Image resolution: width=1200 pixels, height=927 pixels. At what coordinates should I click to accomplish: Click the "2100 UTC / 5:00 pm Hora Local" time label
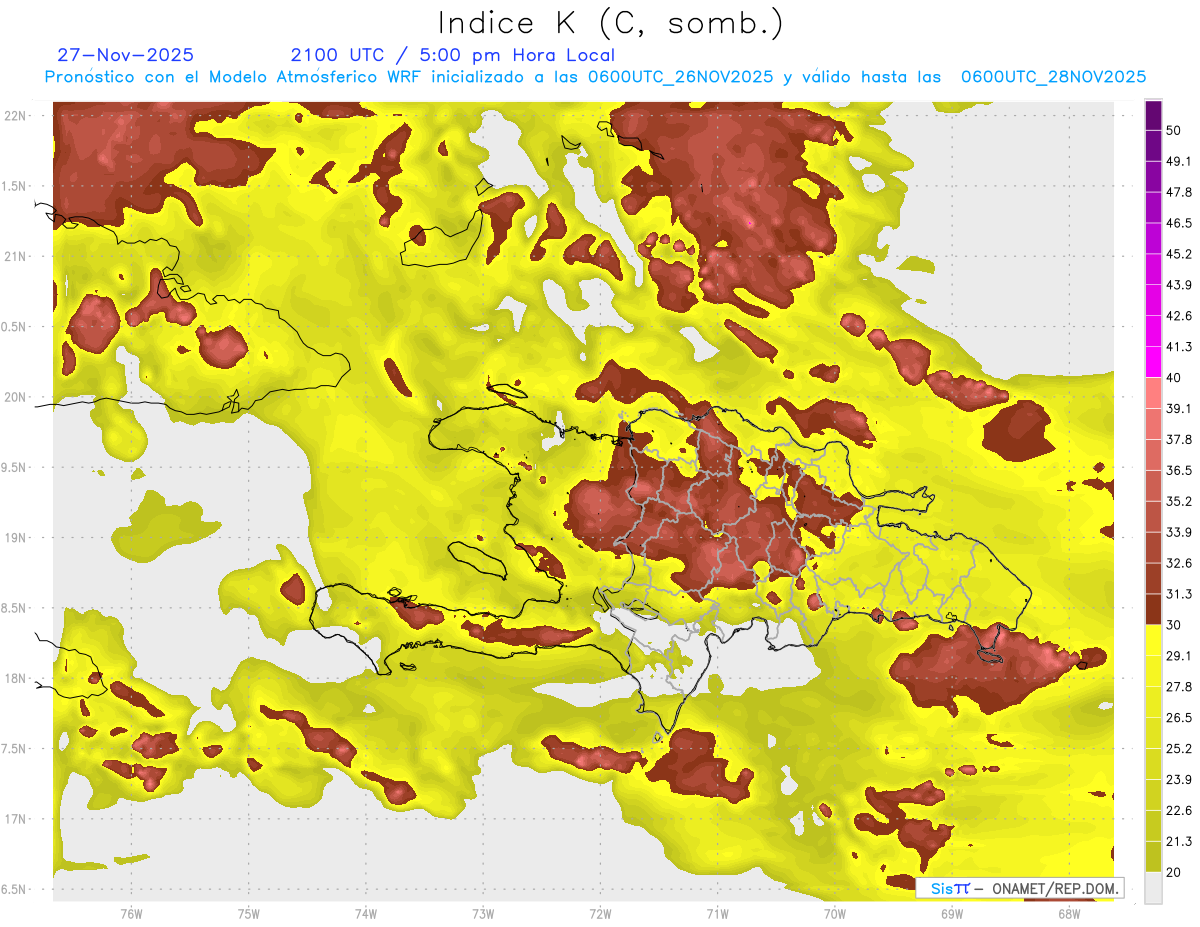[x=453, y=55]
